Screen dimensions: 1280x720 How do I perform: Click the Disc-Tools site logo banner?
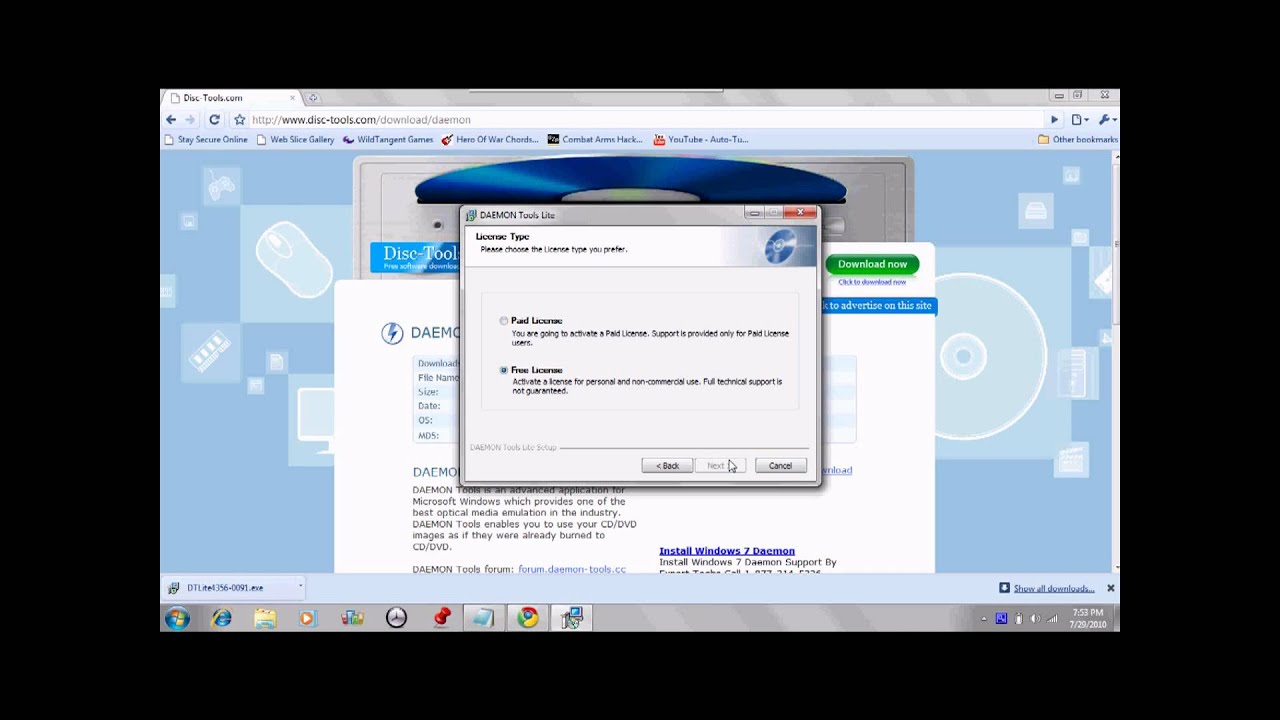pyautogui.click(x=414, y=256)
